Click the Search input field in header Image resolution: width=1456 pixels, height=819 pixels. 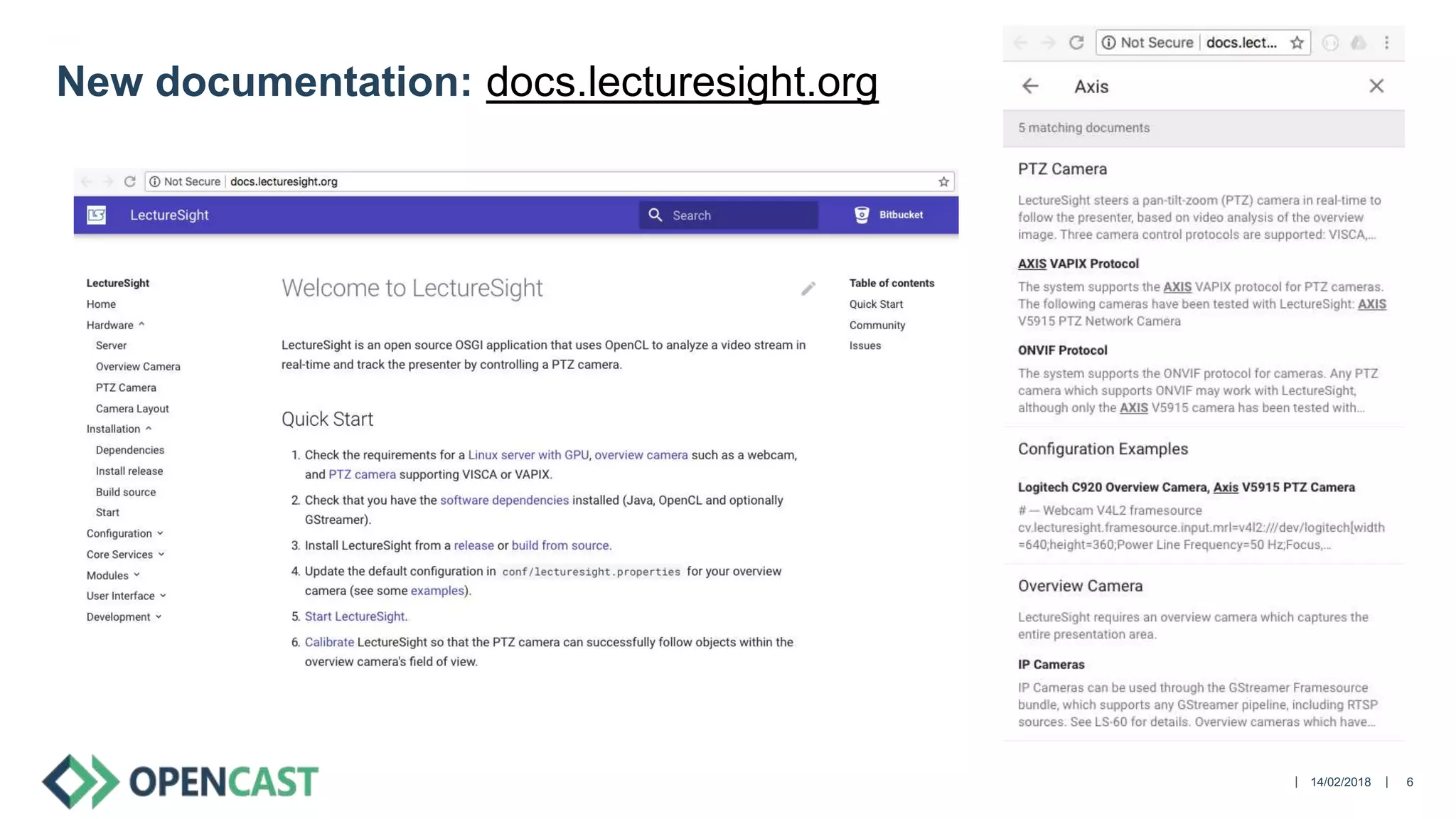[x=729, y=215]
